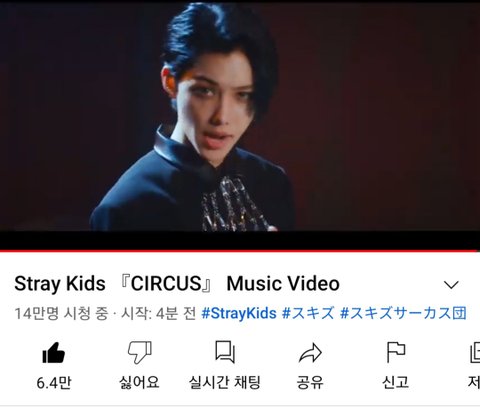Select the 신고 label
Screen dimensions: 480x408
[396, 382]
